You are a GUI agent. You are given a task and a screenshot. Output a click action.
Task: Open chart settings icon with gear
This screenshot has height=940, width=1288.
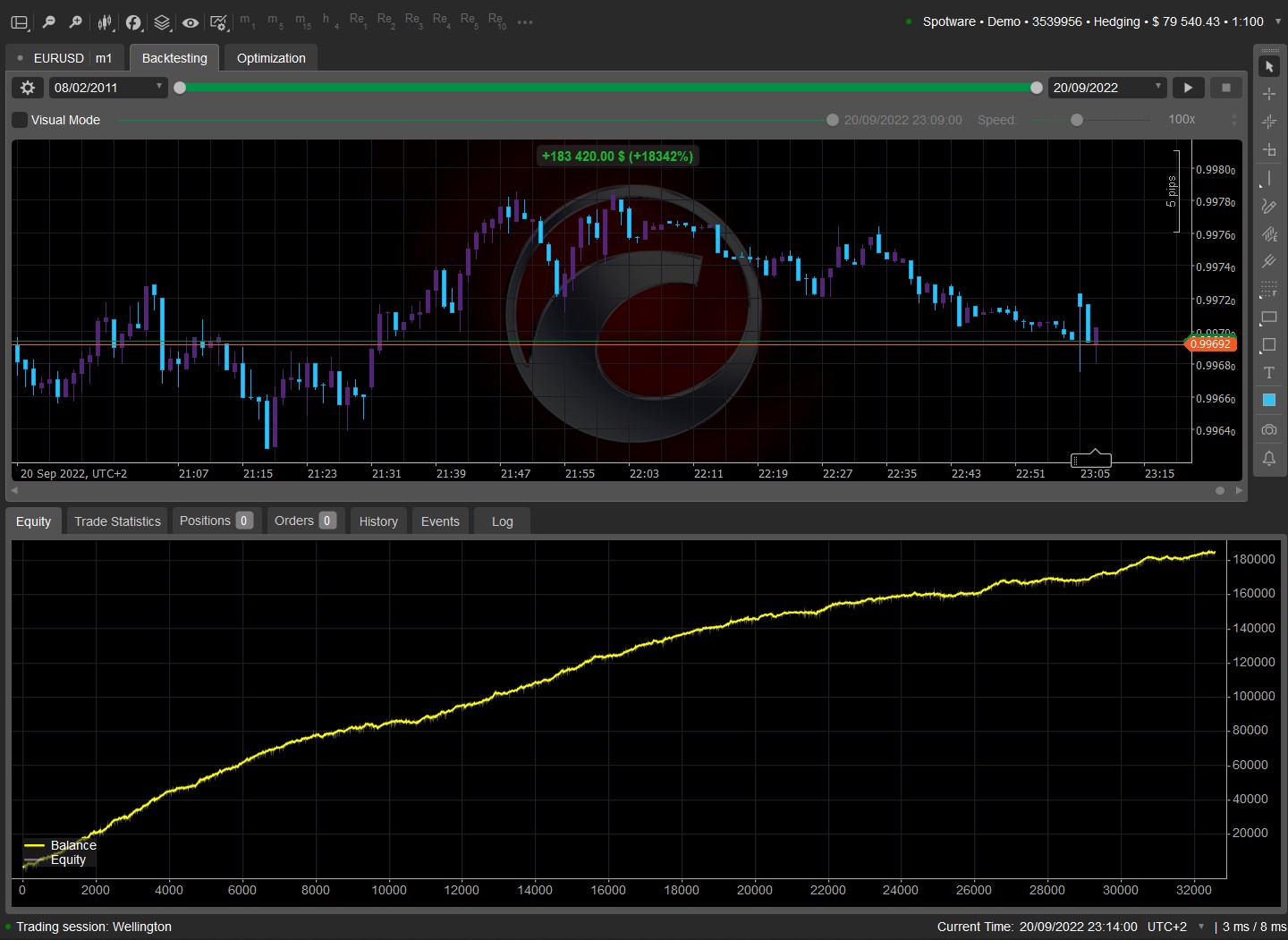coord(218,22)
